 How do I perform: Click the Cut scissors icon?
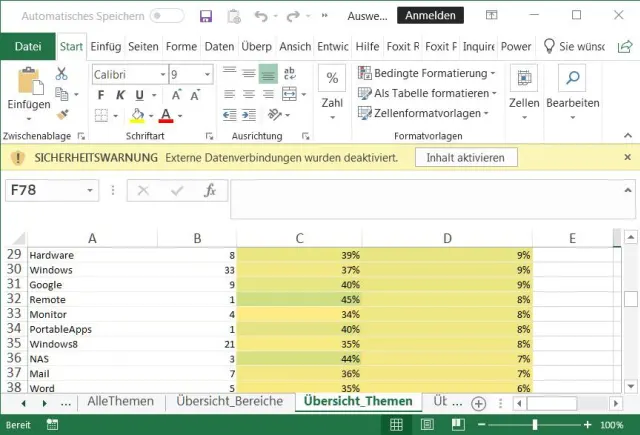pos(61,74)
